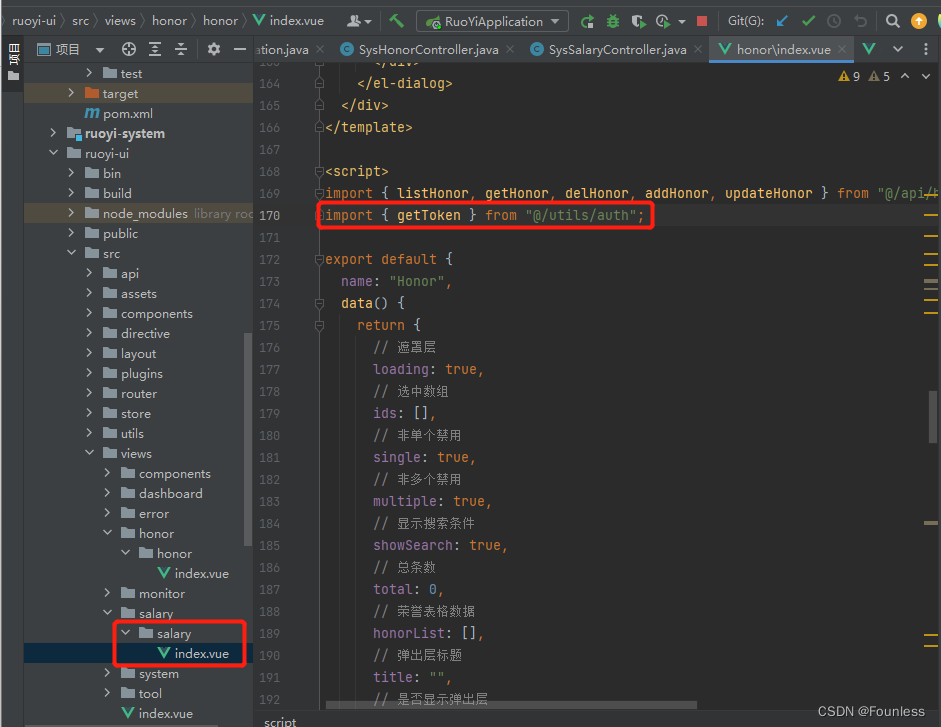
Task: Open index.vue under honor folder
Action: pos(193,573)
